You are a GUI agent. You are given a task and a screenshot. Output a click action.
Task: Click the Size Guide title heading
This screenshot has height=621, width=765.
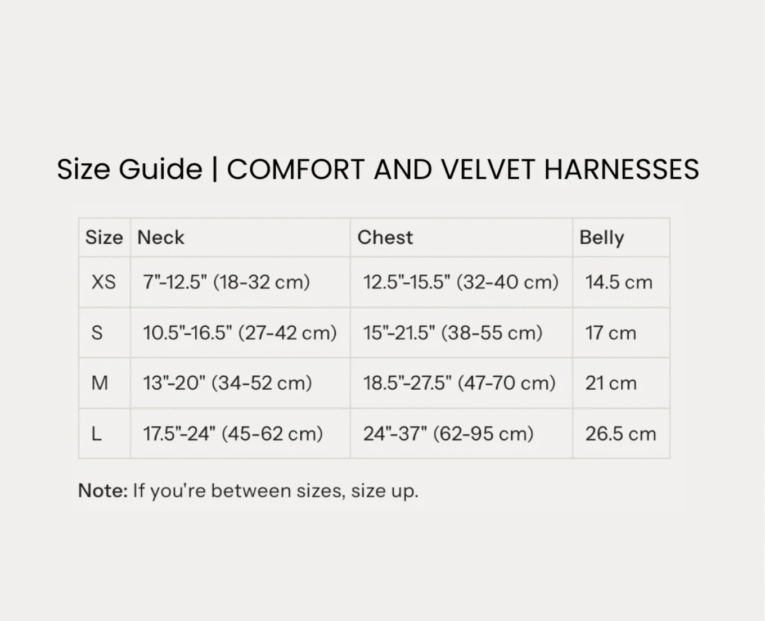(x=377, y=170)
